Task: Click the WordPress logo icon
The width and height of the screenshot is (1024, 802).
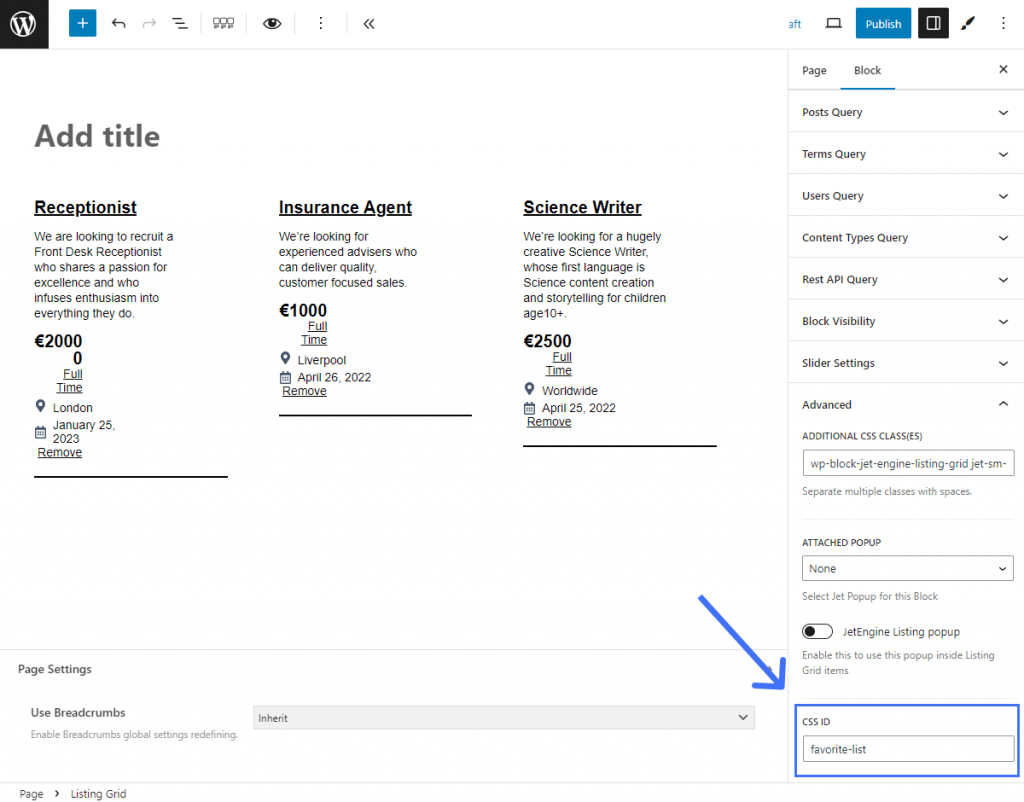Action: coord(22,23)
